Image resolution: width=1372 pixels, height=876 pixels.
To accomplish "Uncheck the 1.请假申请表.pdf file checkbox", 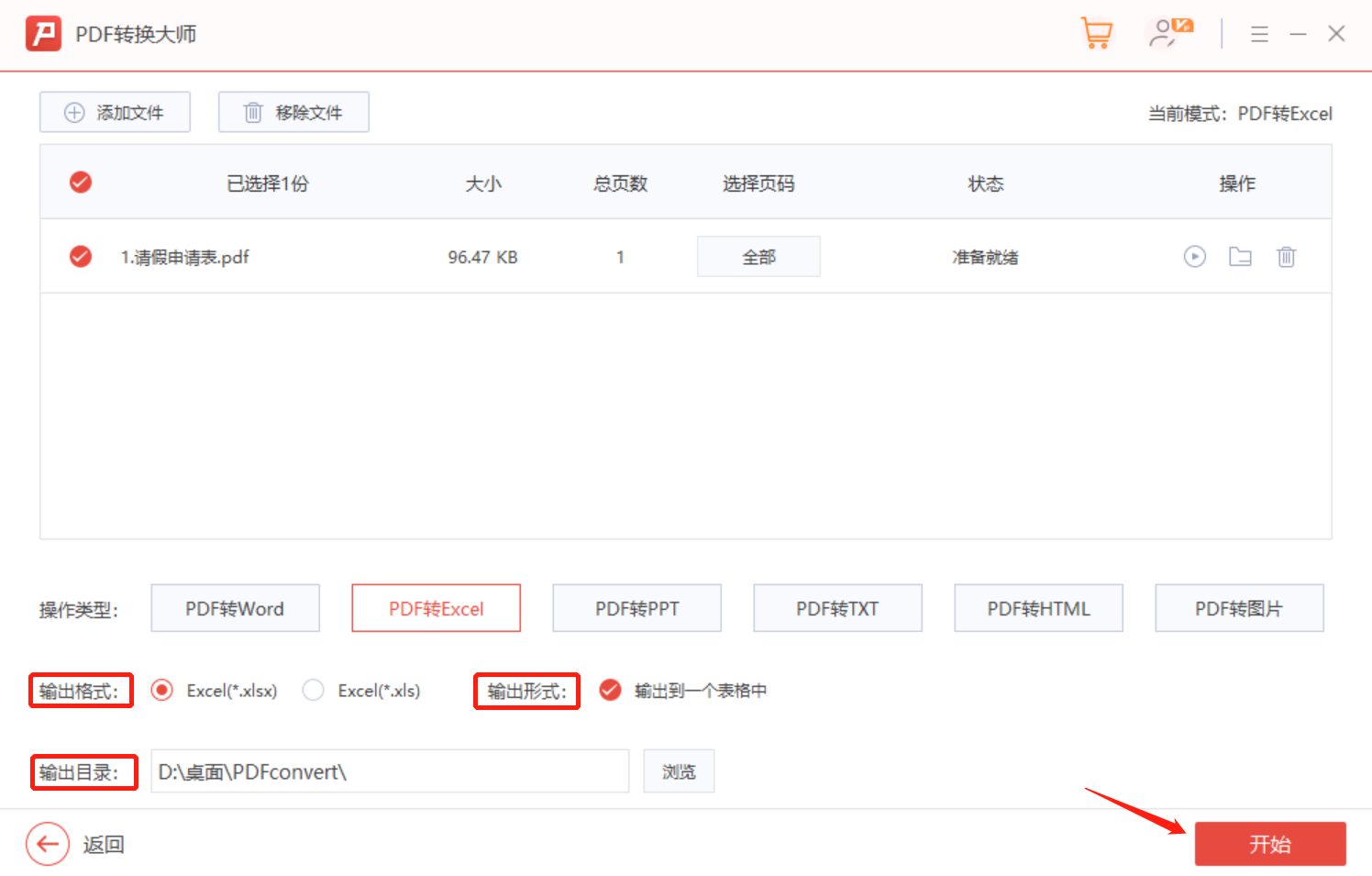I will tap(81, 256).
